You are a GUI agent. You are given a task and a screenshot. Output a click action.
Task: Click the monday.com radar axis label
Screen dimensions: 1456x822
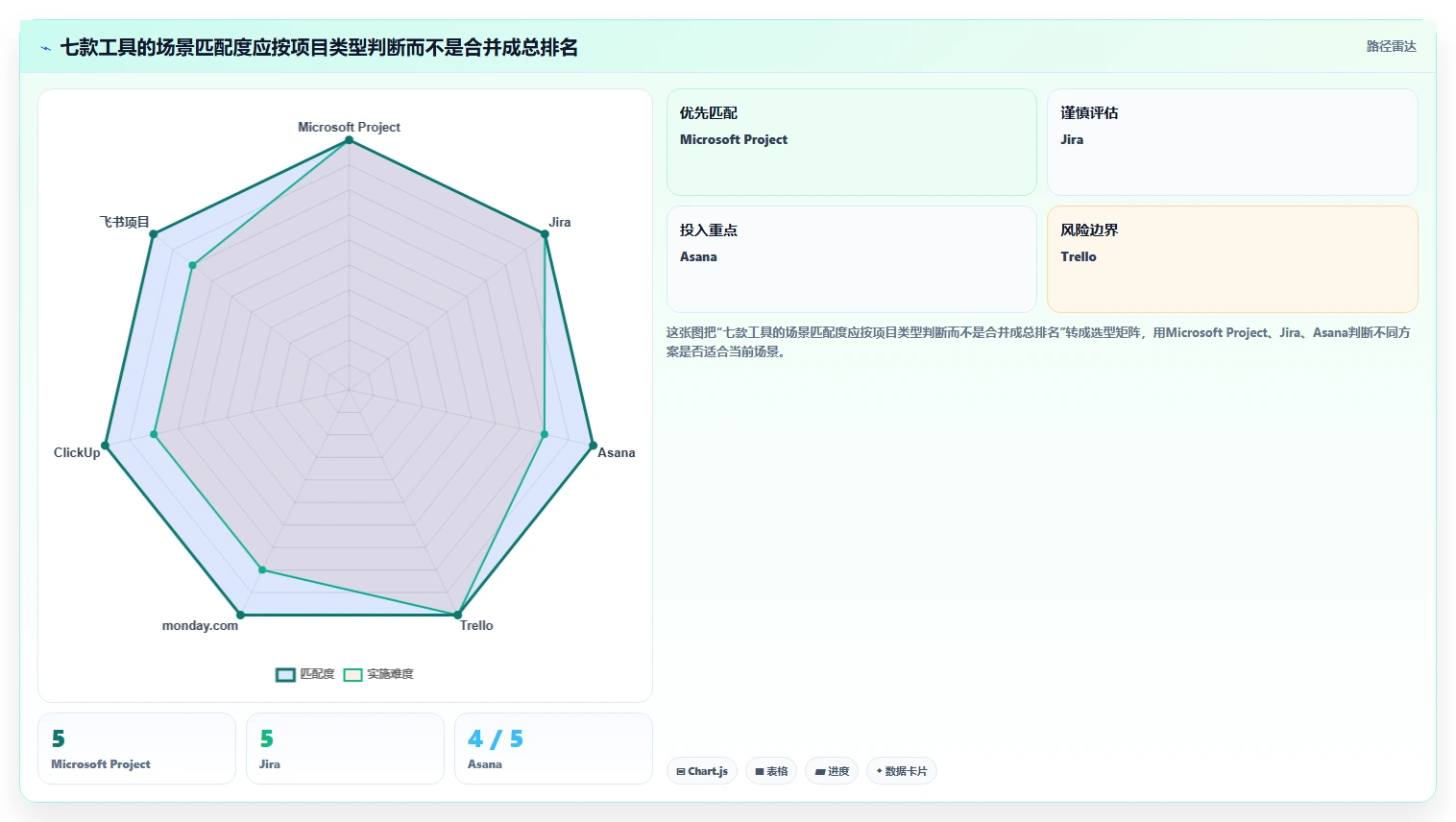pos(200,625)
